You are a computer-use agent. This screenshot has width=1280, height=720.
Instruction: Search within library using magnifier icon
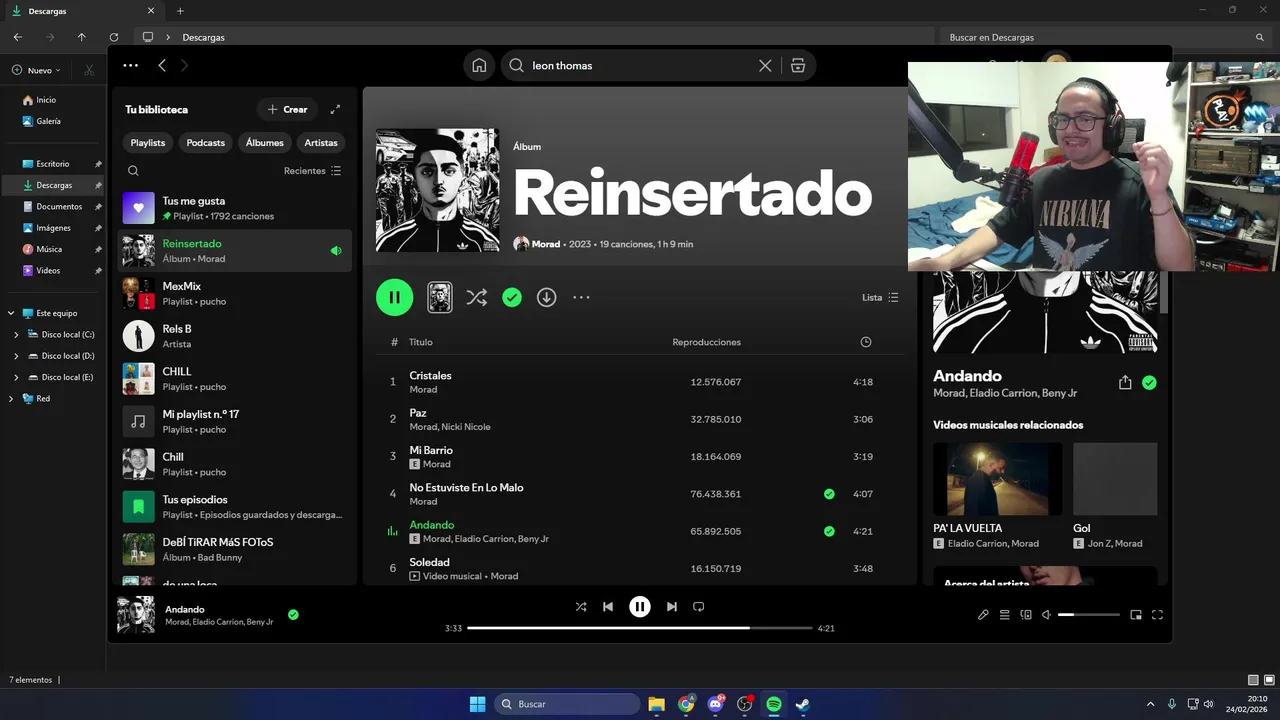133,171
